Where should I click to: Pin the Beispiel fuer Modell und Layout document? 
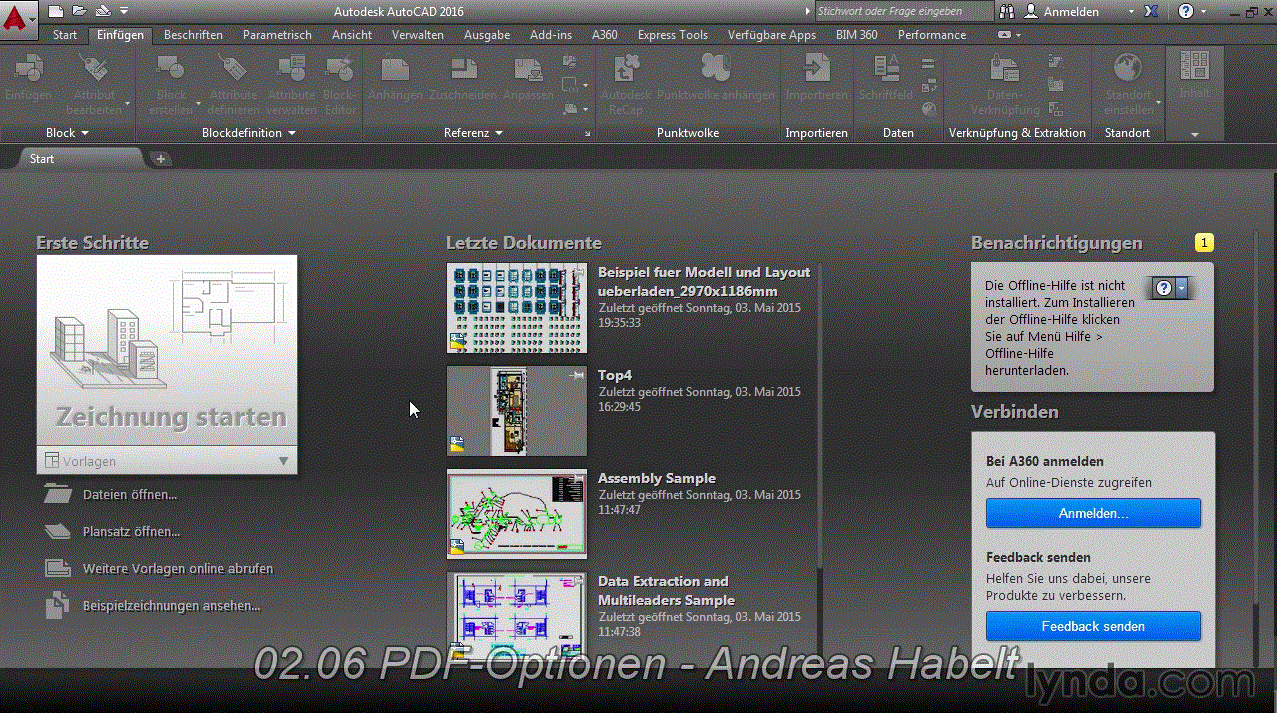point(576,271)
